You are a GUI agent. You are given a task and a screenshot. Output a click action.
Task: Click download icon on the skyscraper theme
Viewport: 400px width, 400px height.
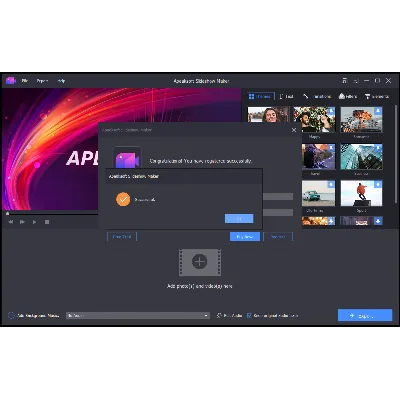pyautogui.click(x=378, y=148)
